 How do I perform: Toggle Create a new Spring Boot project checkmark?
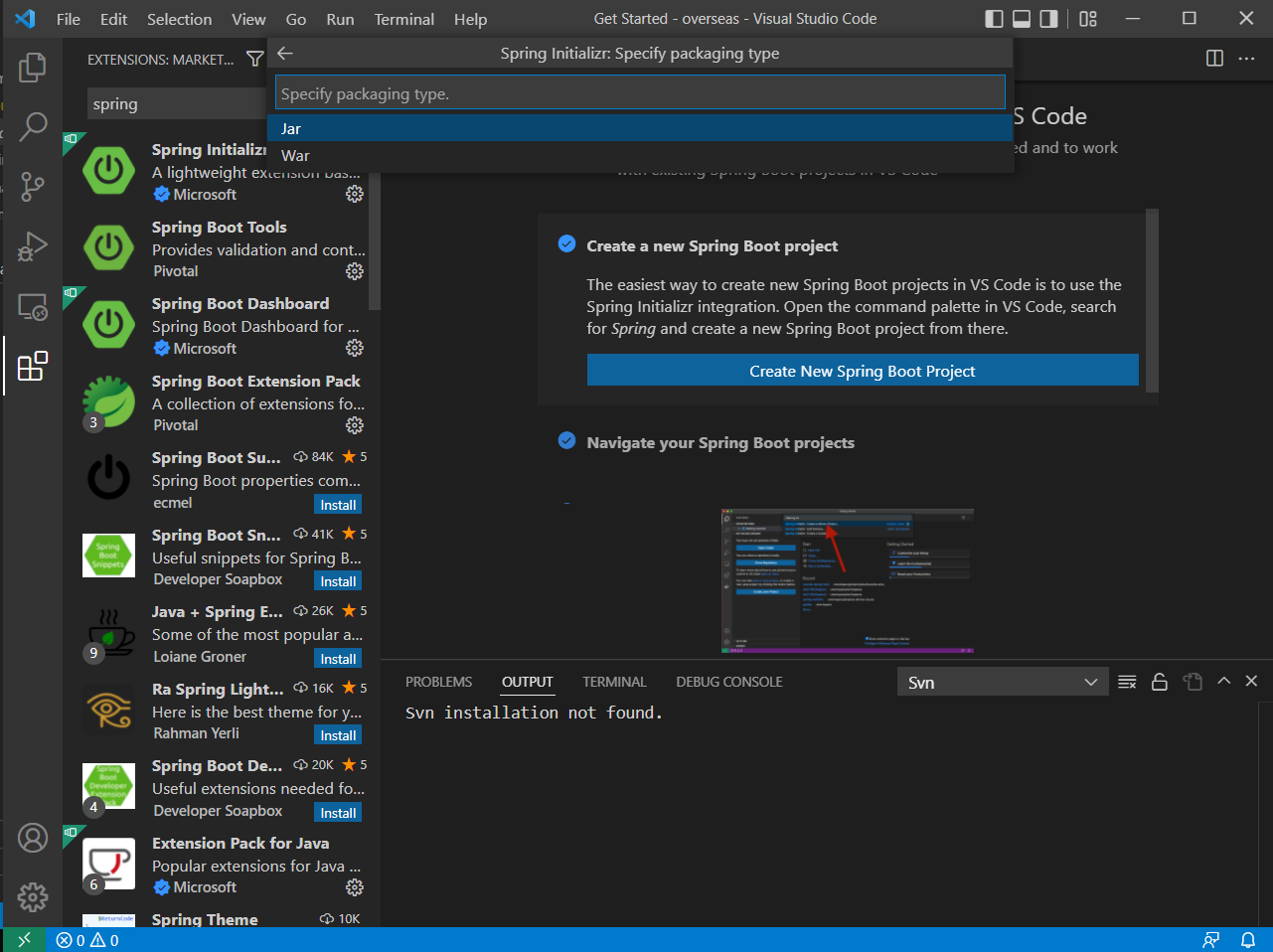[566, 243]
